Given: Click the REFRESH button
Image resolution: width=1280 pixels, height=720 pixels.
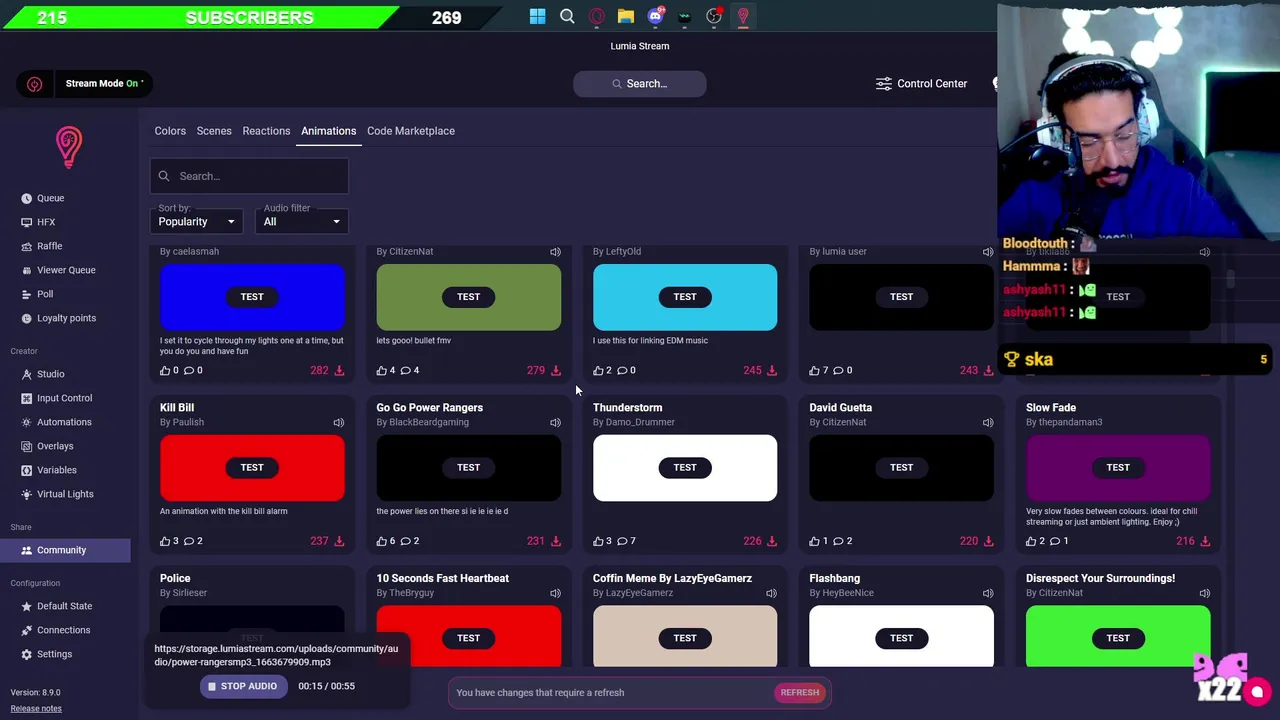Looking at the screenshot, I should (800, 692).
